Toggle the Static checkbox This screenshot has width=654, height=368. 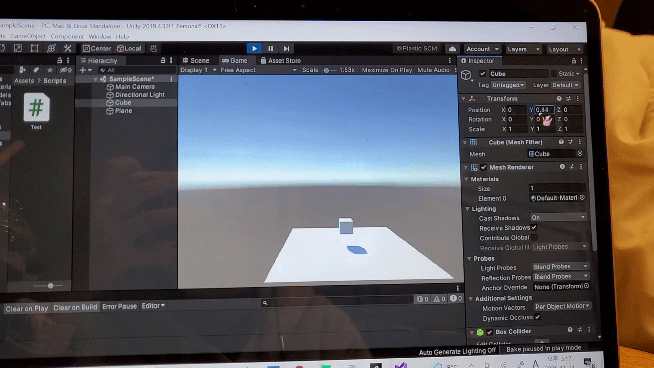pos(554,73)
